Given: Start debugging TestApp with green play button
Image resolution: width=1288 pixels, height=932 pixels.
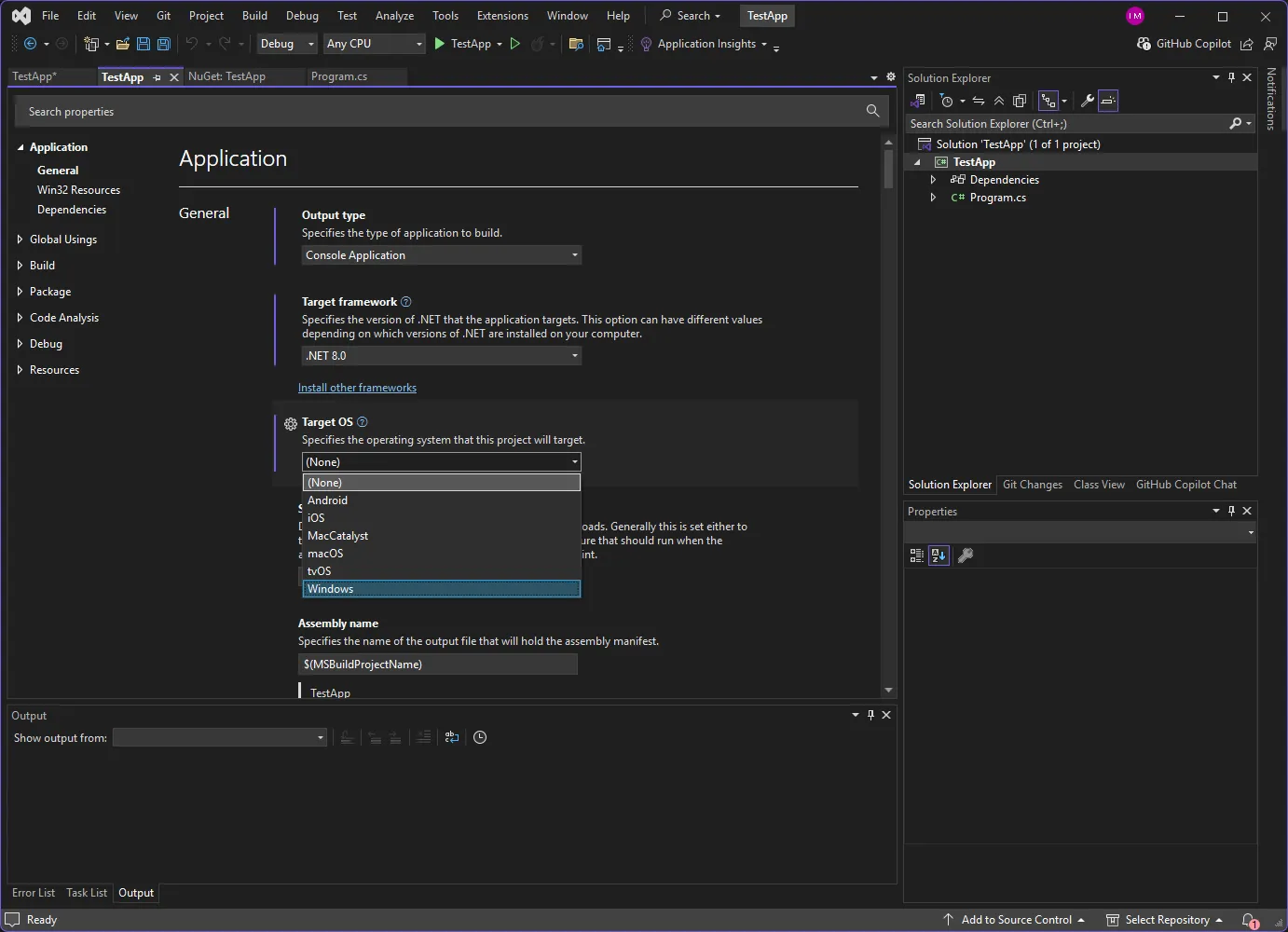Looking at the screenshot, I should [438, 44].
